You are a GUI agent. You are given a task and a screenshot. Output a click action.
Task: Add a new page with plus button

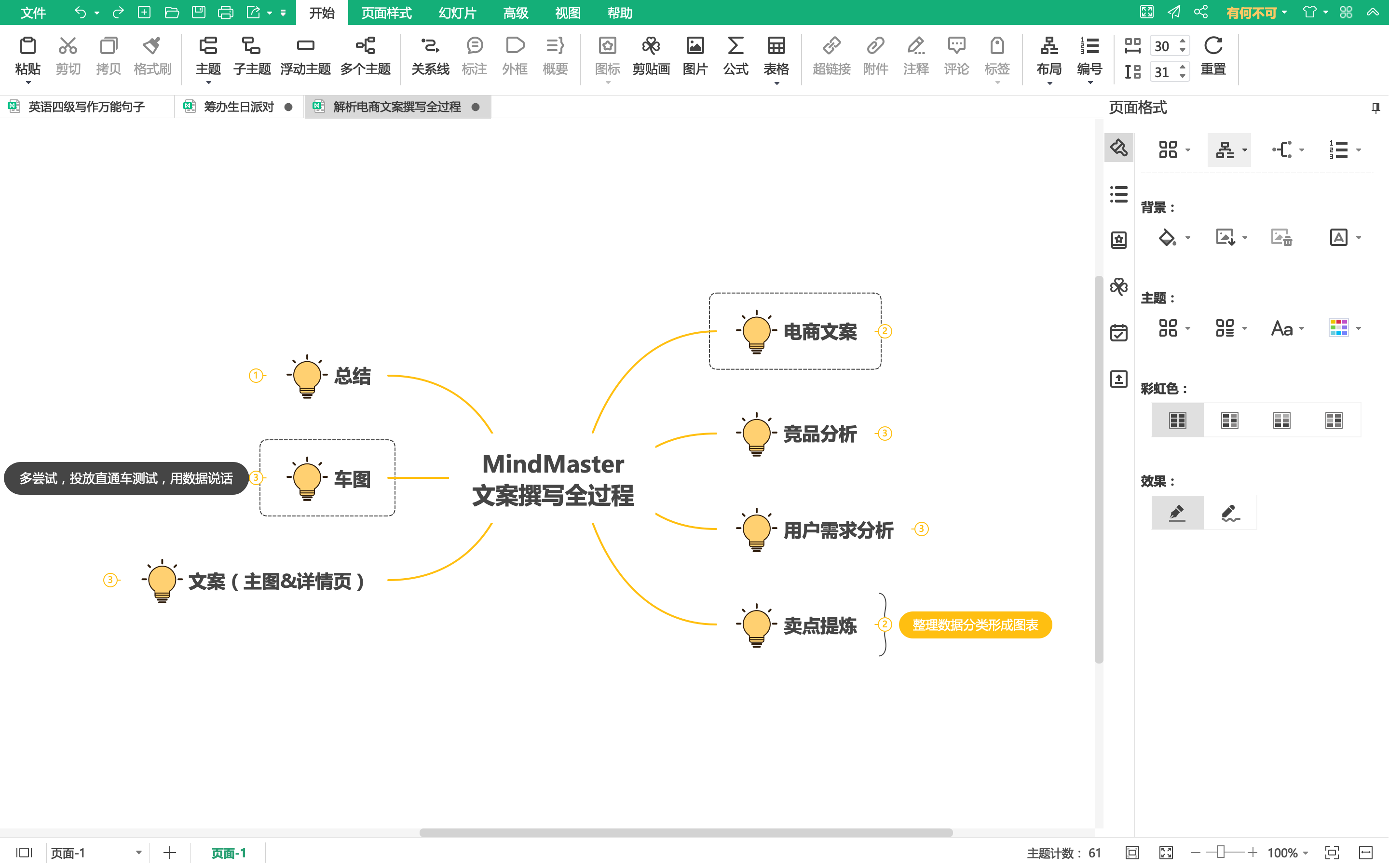(x=169, y=853)
